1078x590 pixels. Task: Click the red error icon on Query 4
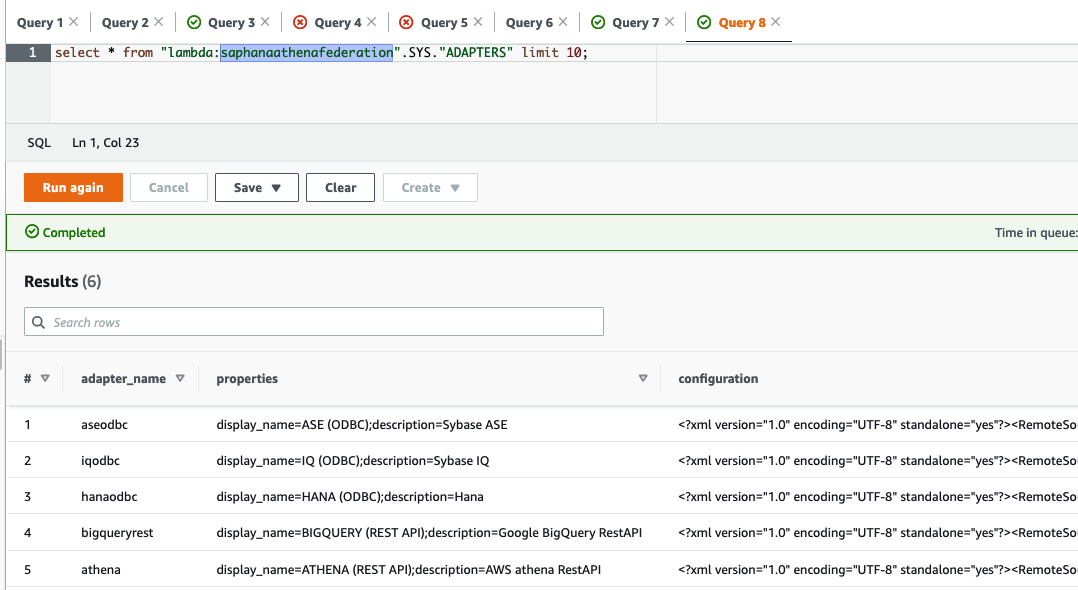pyautogui.click(x=300, y=22)
